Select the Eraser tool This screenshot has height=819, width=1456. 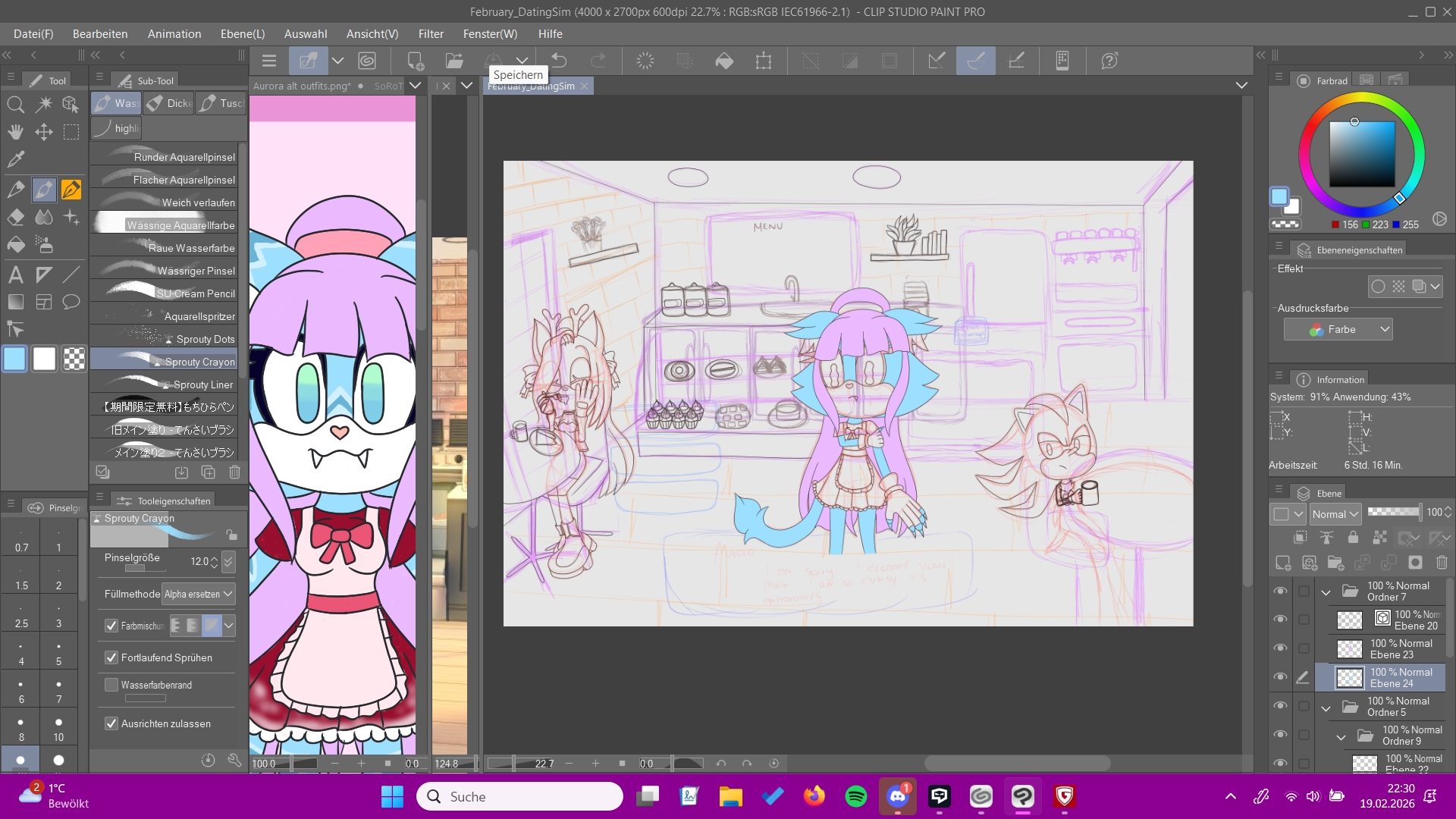[15, 218]
